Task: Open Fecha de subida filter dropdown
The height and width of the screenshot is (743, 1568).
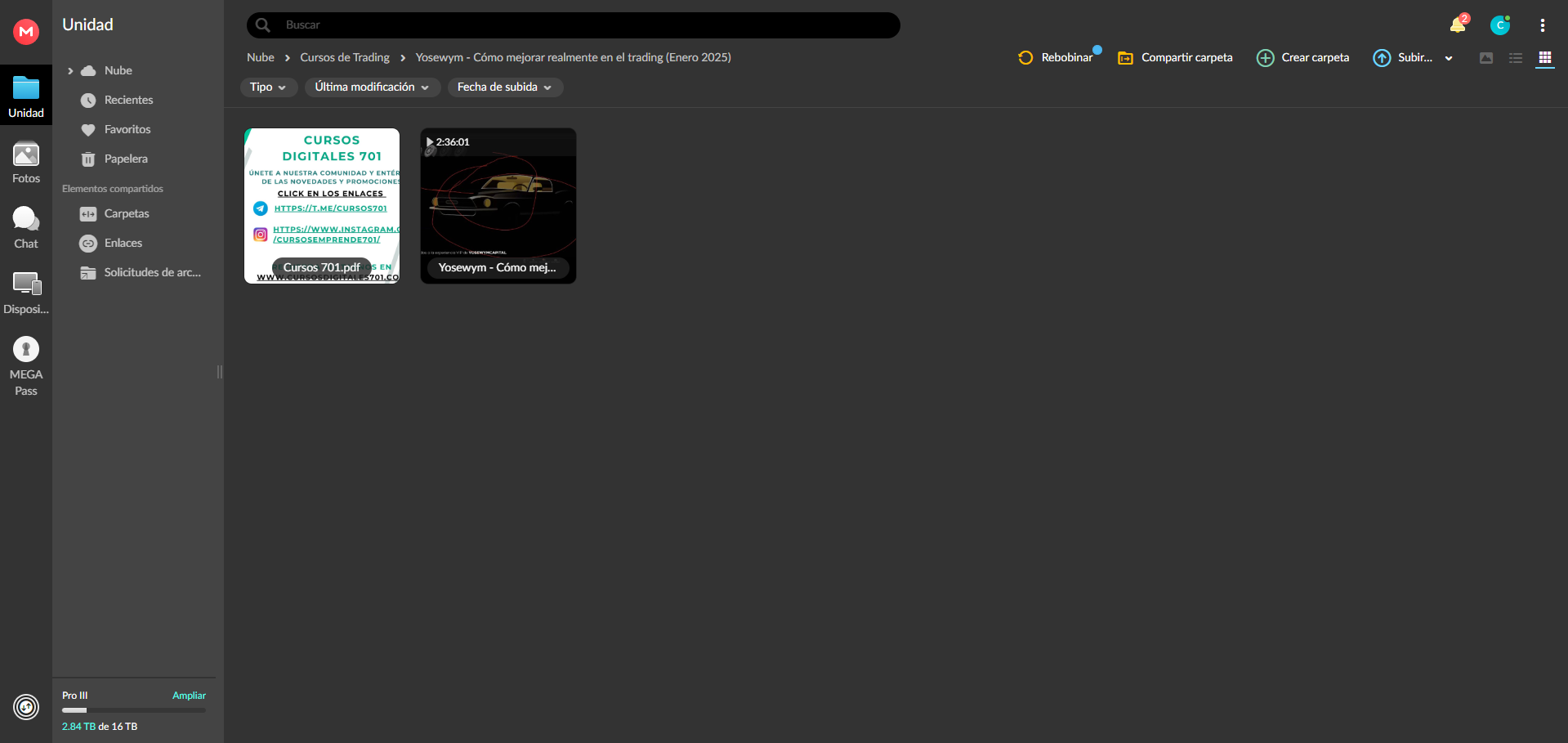Action: pyautogui.click(x=505, y=87)
